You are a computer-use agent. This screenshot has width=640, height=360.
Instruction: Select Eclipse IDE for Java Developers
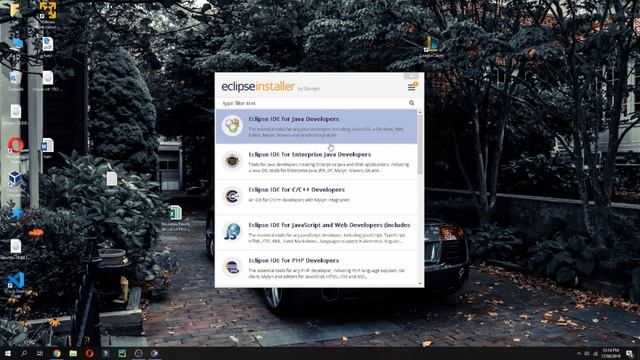coord(316,126)
